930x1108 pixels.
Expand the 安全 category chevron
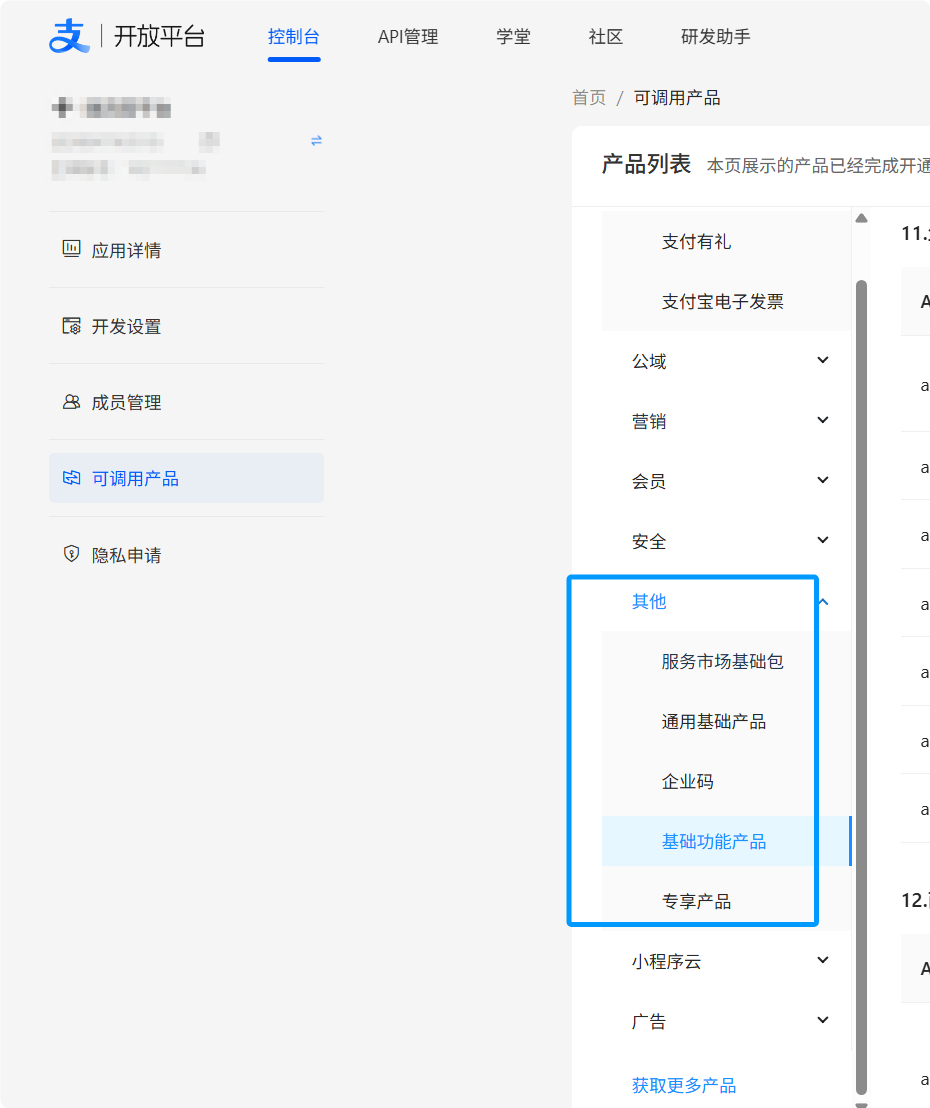(x=823, y=540)
